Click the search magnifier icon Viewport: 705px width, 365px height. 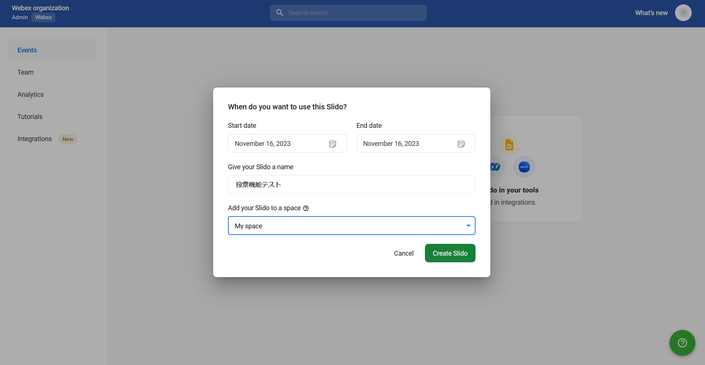280,13
